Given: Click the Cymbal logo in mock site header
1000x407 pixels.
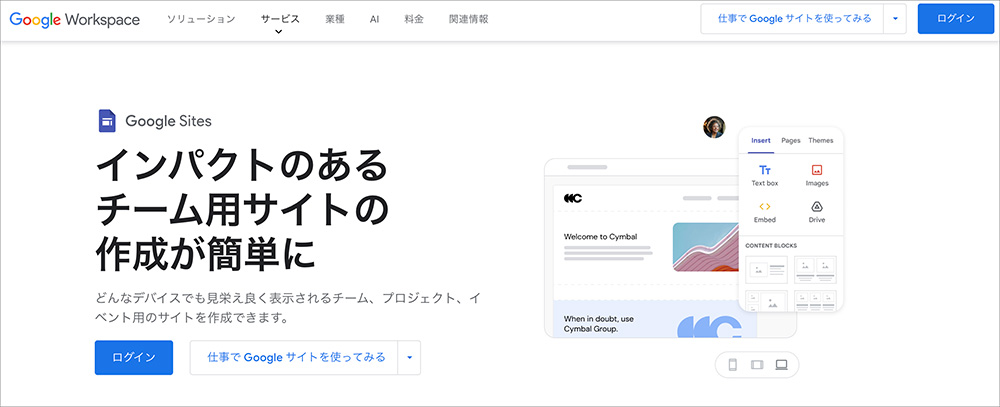Looking at the screenshot, I should tap(573, 198).
